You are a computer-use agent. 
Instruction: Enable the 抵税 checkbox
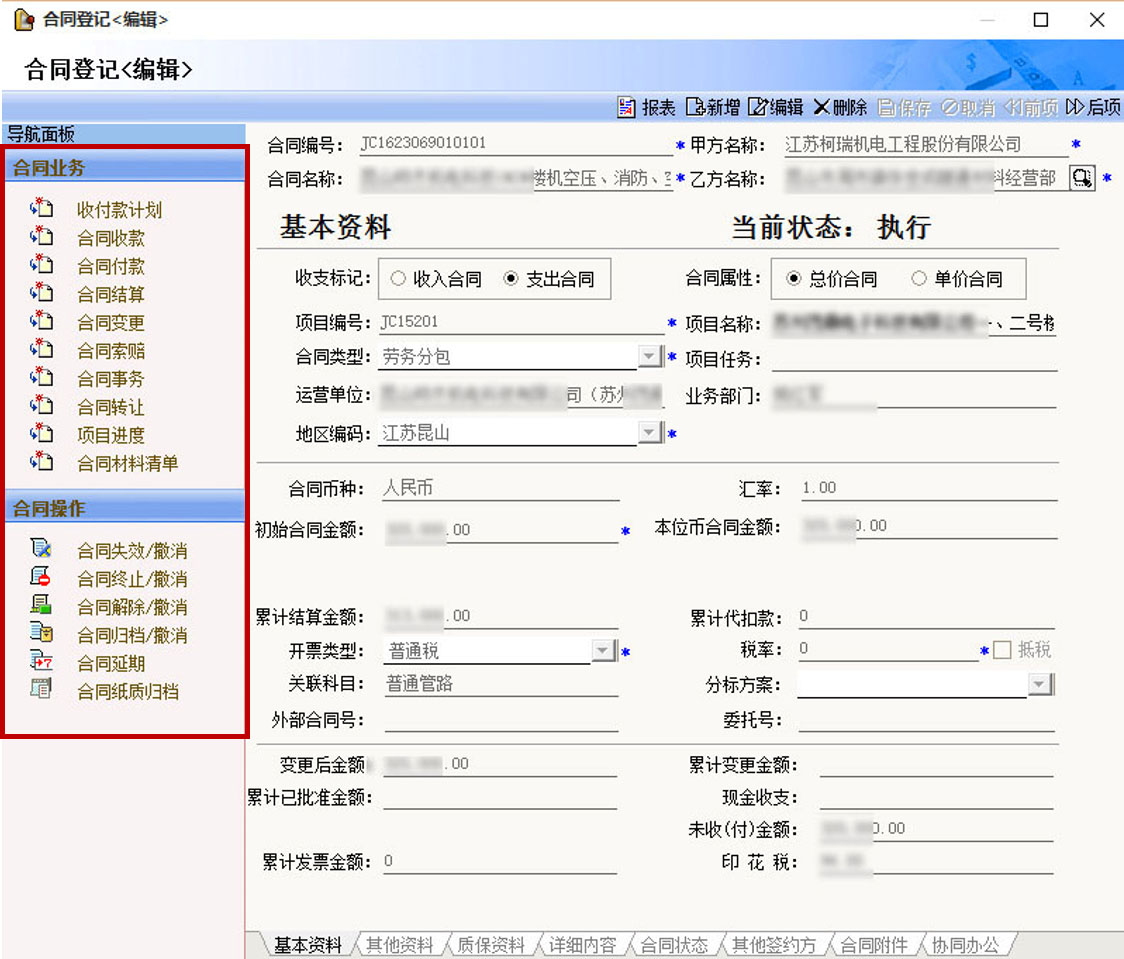click(1003, 651)
